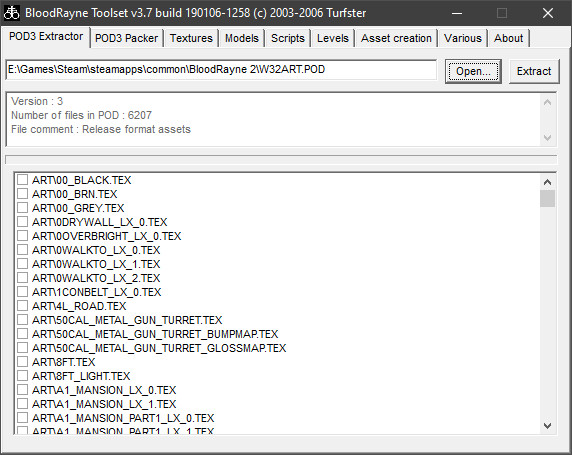Check the ART\00_BRN.TEX checkbox

[23, 194]
